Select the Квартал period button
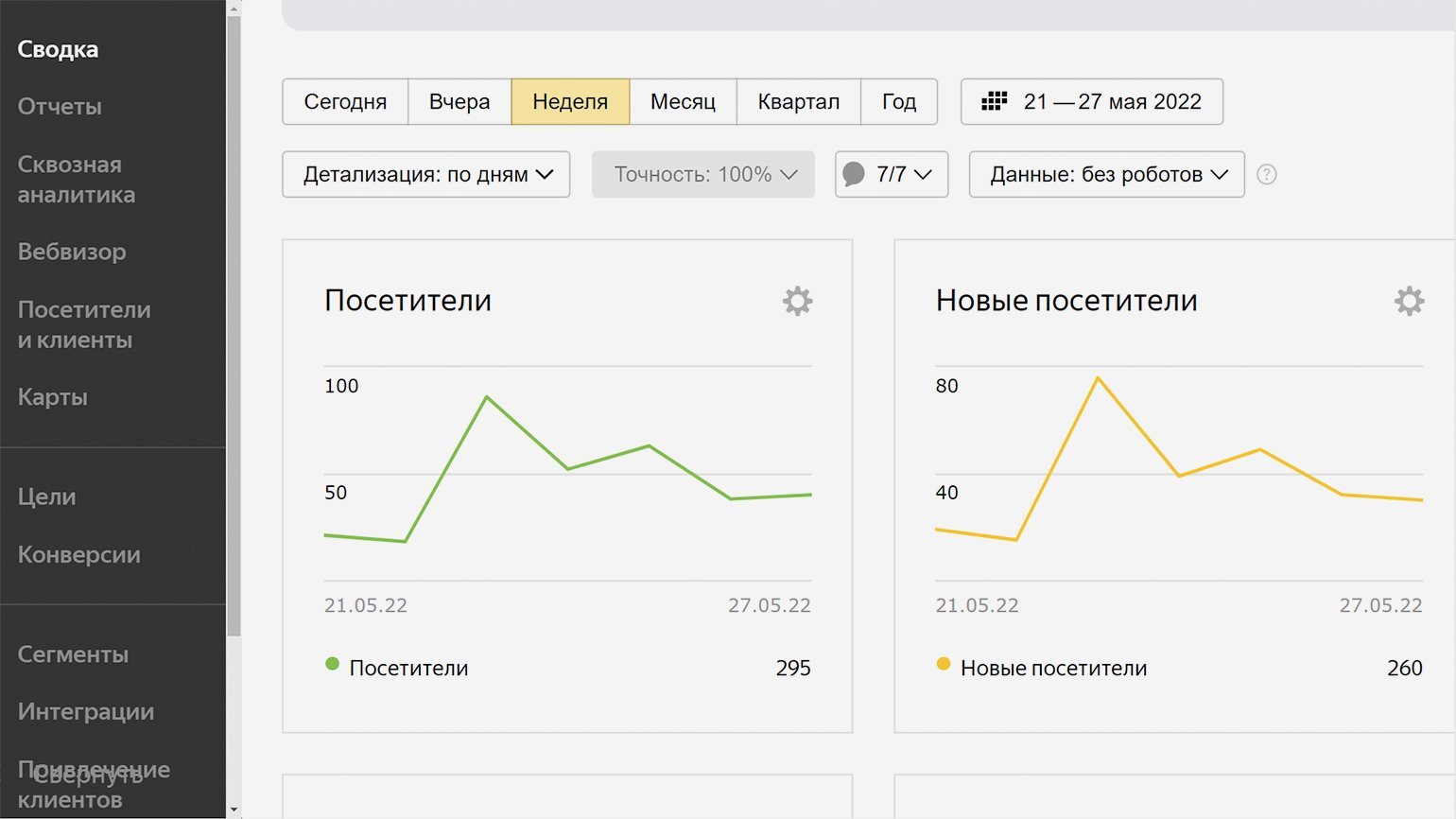 798,101
